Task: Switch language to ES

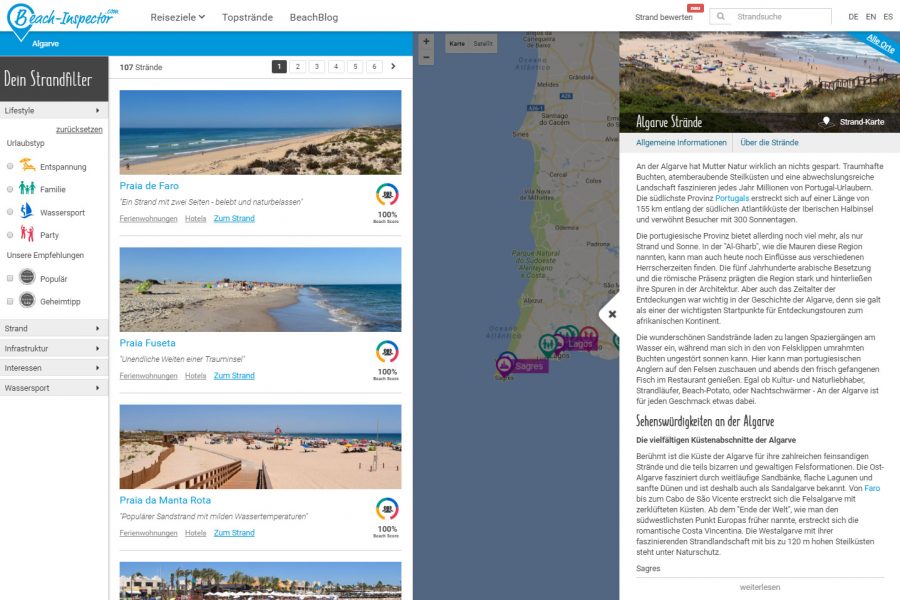Action: [888, 17]
